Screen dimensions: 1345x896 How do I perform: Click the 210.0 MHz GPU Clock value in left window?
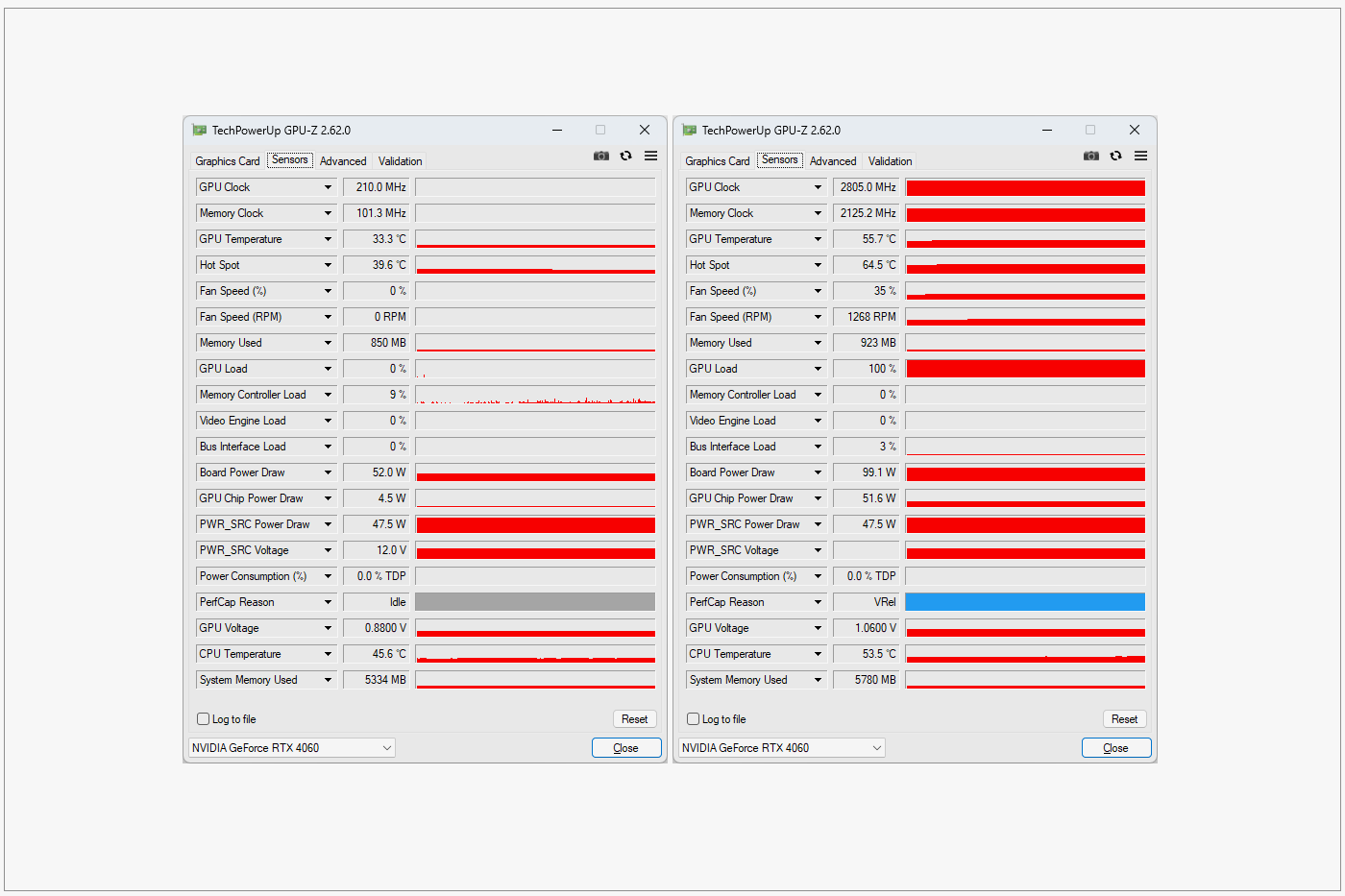pos(377,187)
